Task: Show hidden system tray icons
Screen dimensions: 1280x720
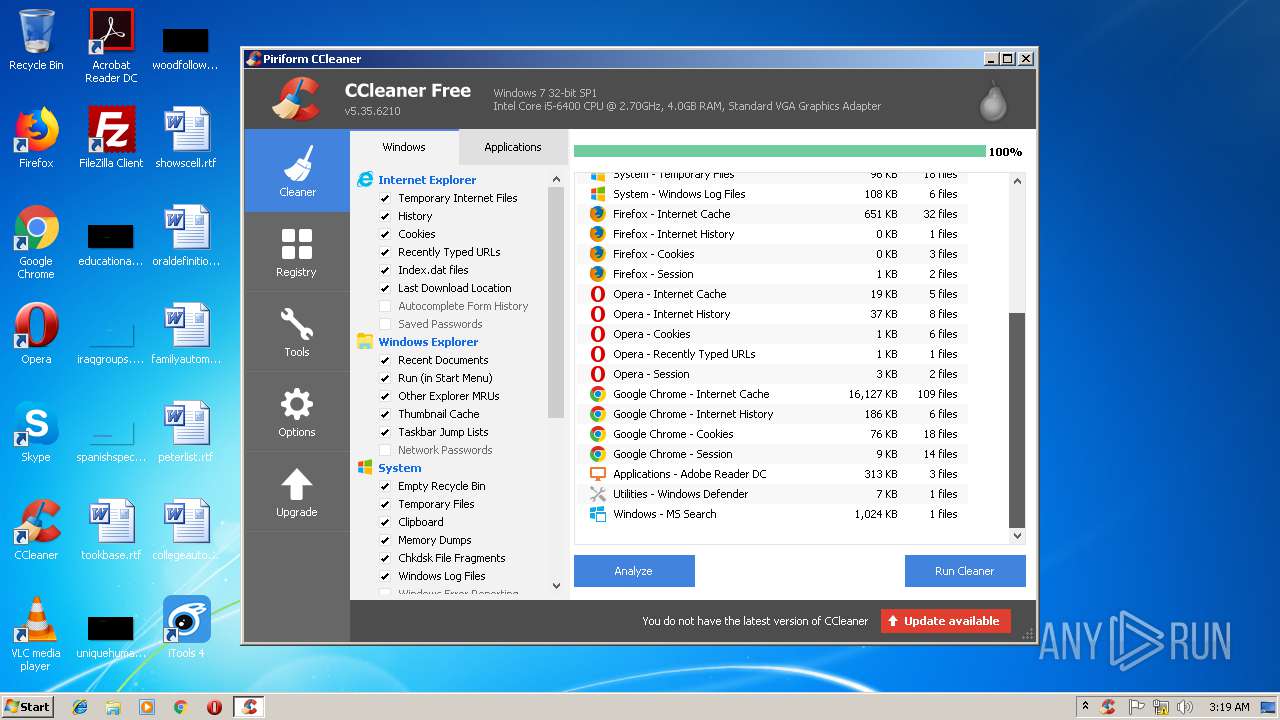Action: tap(1085, 707)
